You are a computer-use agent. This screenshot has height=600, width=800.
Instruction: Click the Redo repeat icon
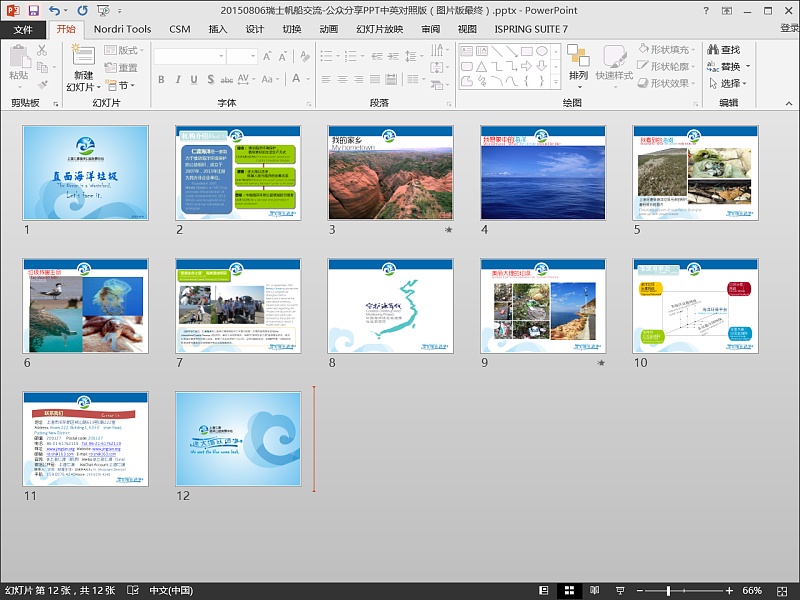[x=82, y=10]
